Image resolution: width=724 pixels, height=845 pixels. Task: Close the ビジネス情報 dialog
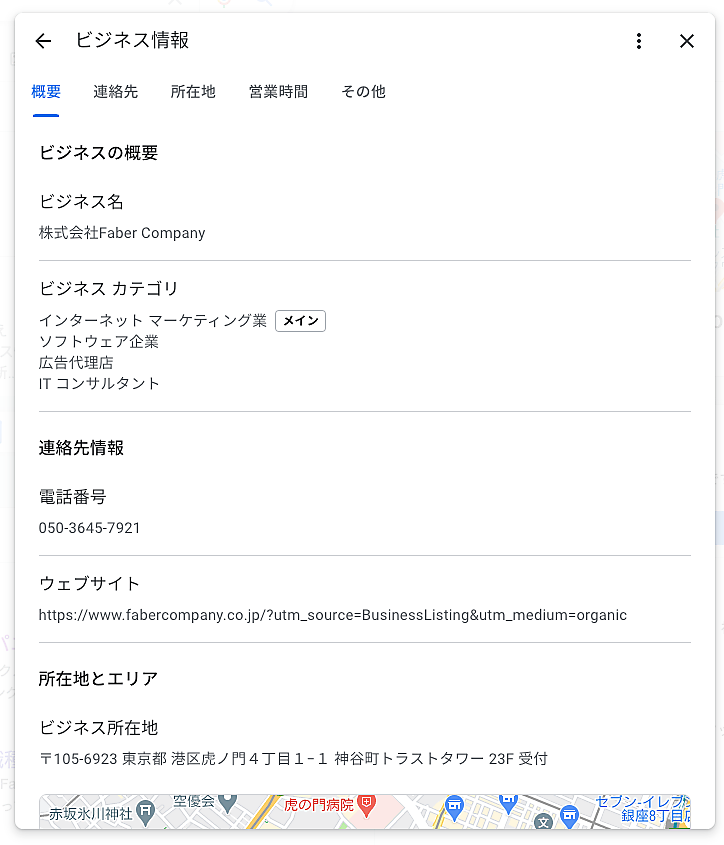click(x=687, y=41)
